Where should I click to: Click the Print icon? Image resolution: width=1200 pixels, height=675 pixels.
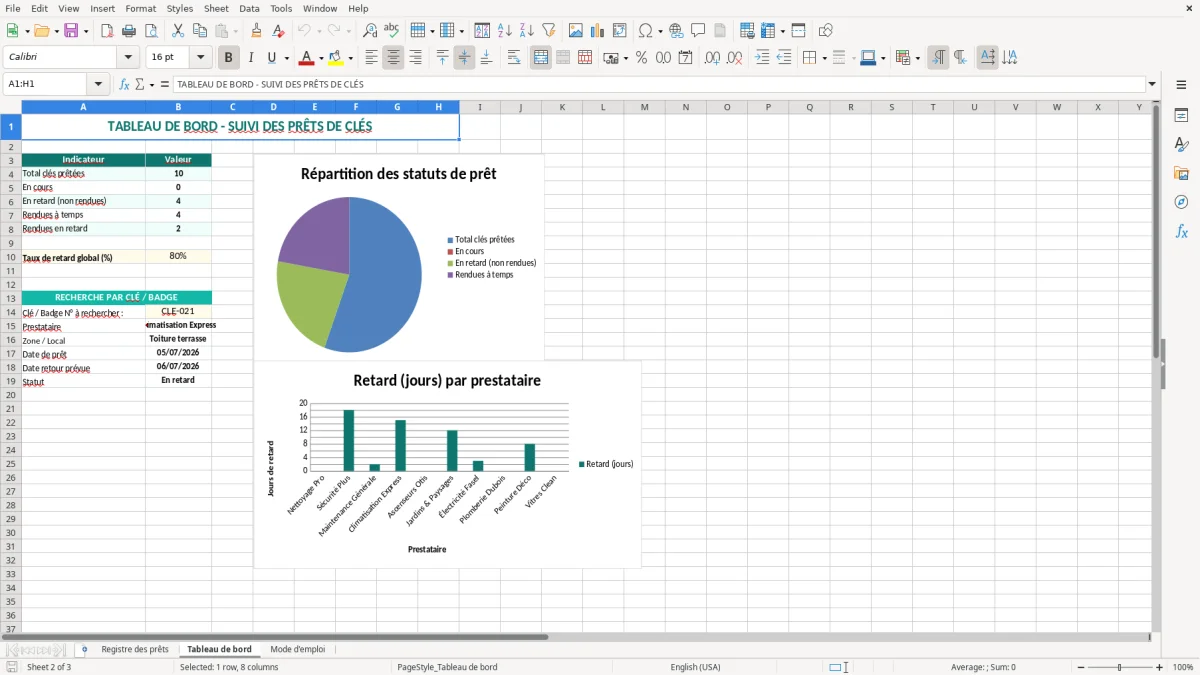[129, 31]
